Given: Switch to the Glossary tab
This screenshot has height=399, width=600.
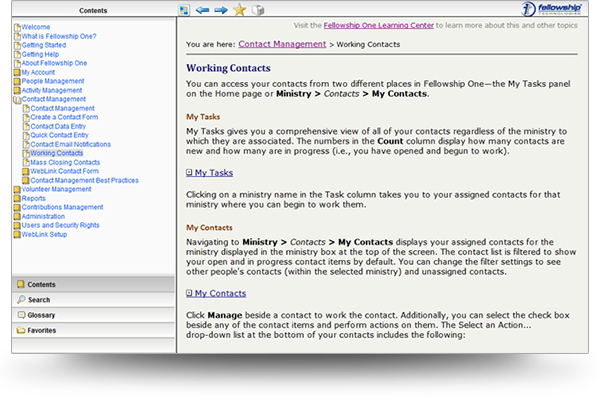Looking at the screenshot, I should click(x=93, y=315).
